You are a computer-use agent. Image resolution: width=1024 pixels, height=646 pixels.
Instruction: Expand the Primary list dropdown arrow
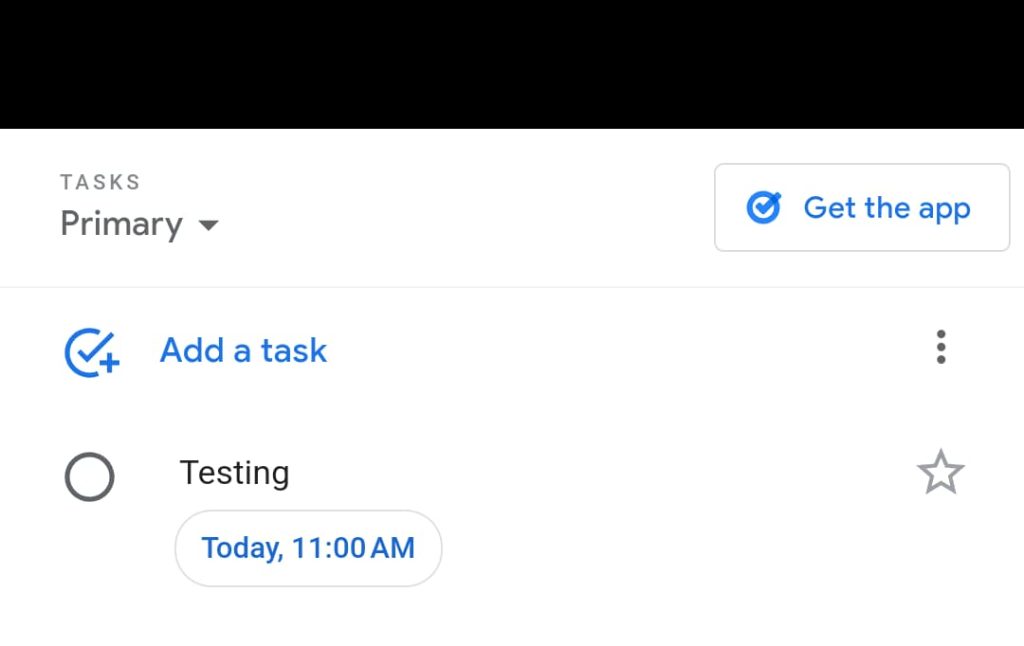tap(208, 225)
